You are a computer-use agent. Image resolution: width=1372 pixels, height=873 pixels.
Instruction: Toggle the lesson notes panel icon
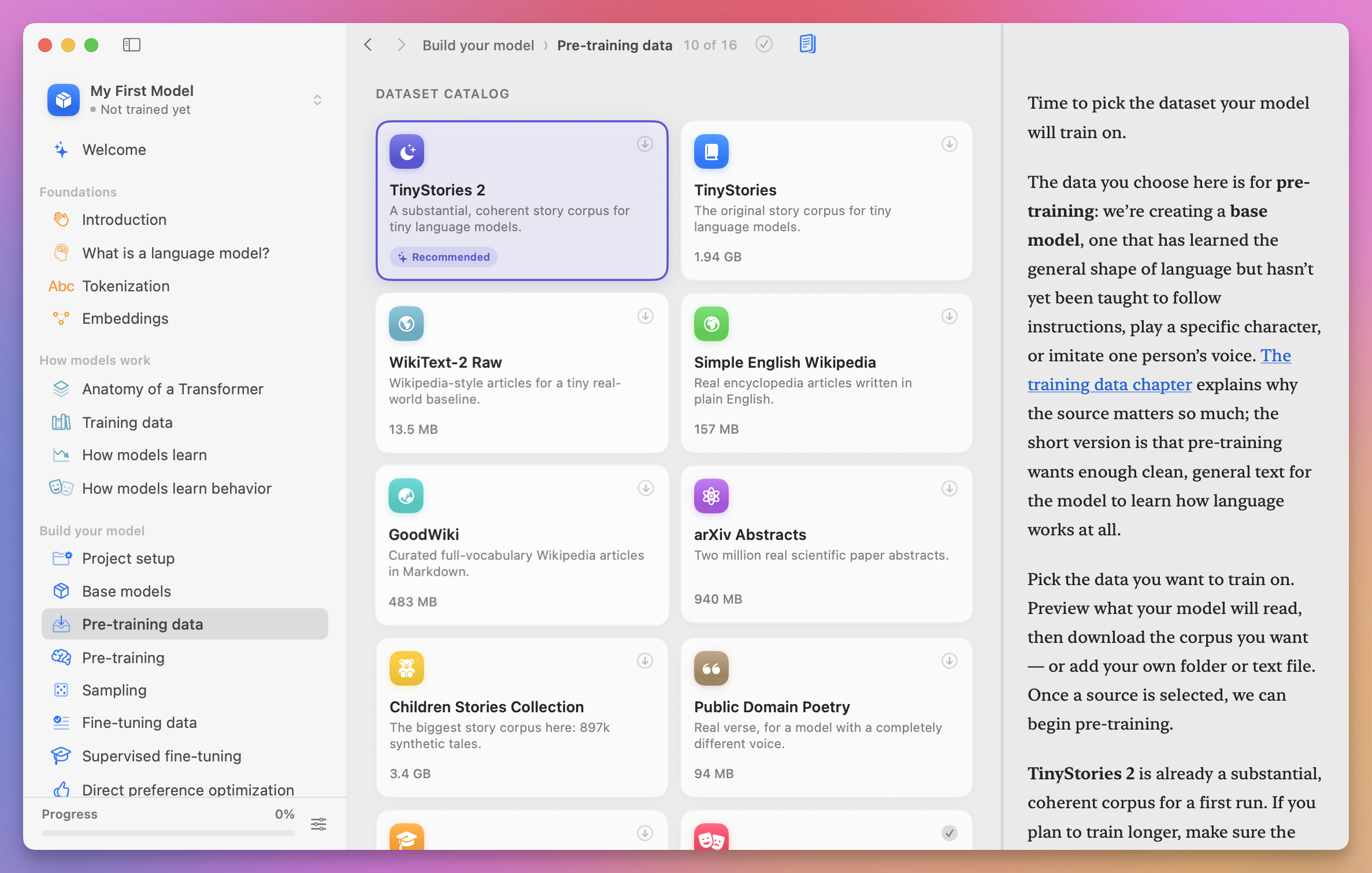807,44
